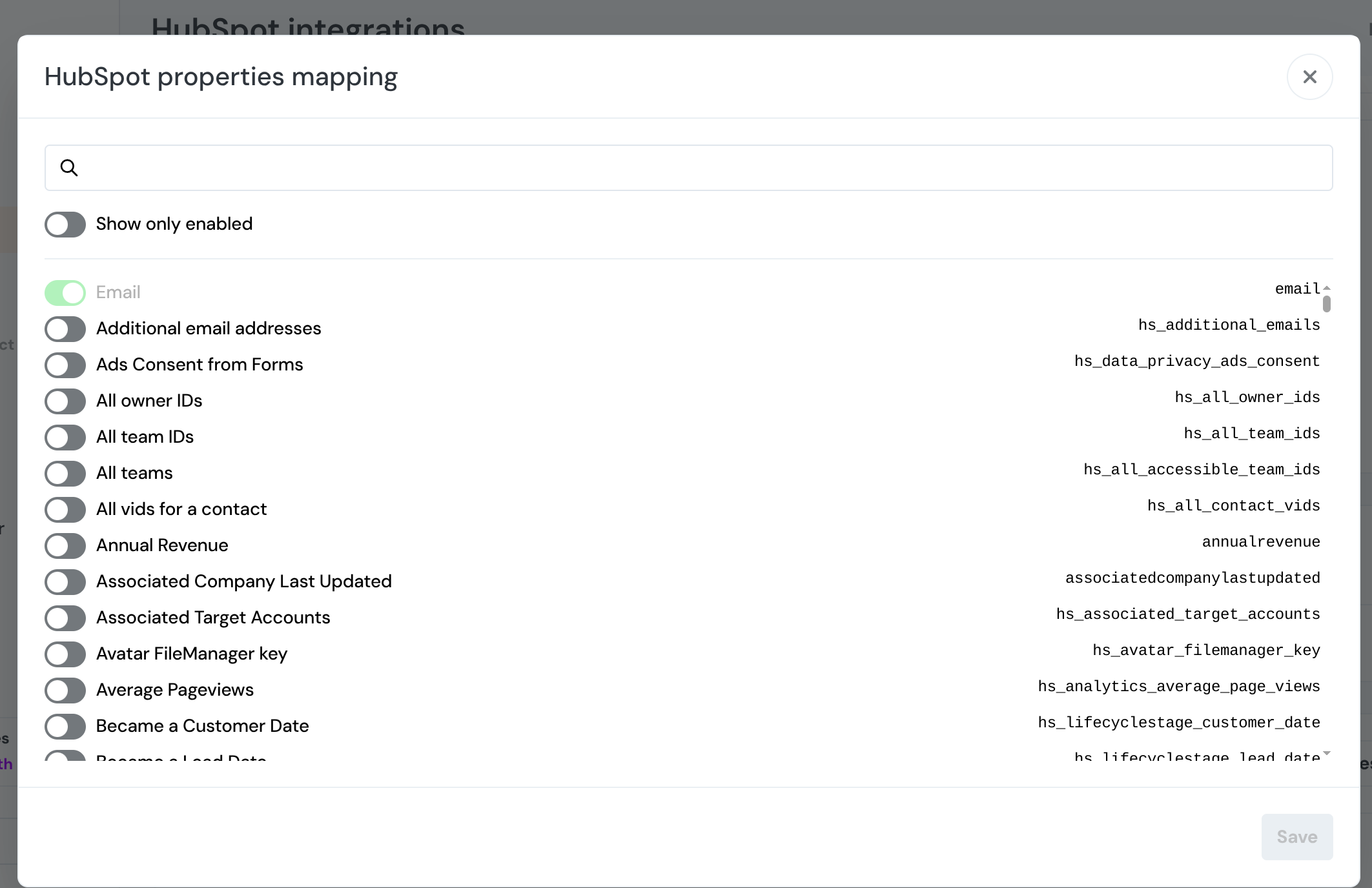This screenshot has width=1372, height=888.
Task: Toggle All vids for a contact
Action: [65, 510]
